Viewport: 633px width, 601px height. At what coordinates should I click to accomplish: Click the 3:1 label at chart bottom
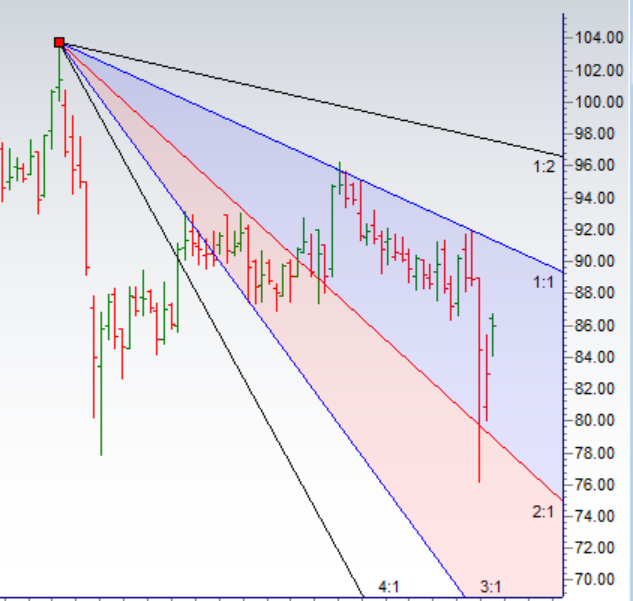tap(490, 587)
